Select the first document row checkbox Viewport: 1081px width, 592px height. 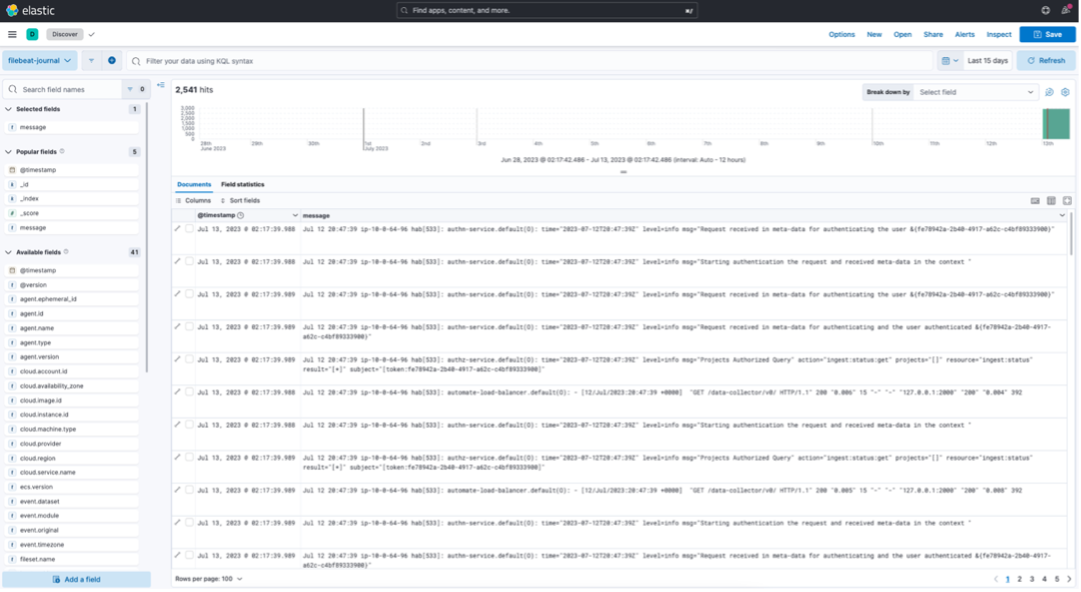coord(189,229)
